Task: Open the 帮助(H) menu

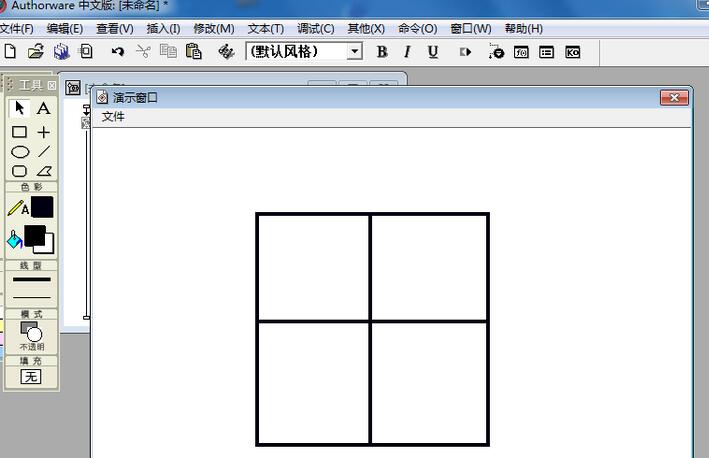Action: click(x=524, y=28)
